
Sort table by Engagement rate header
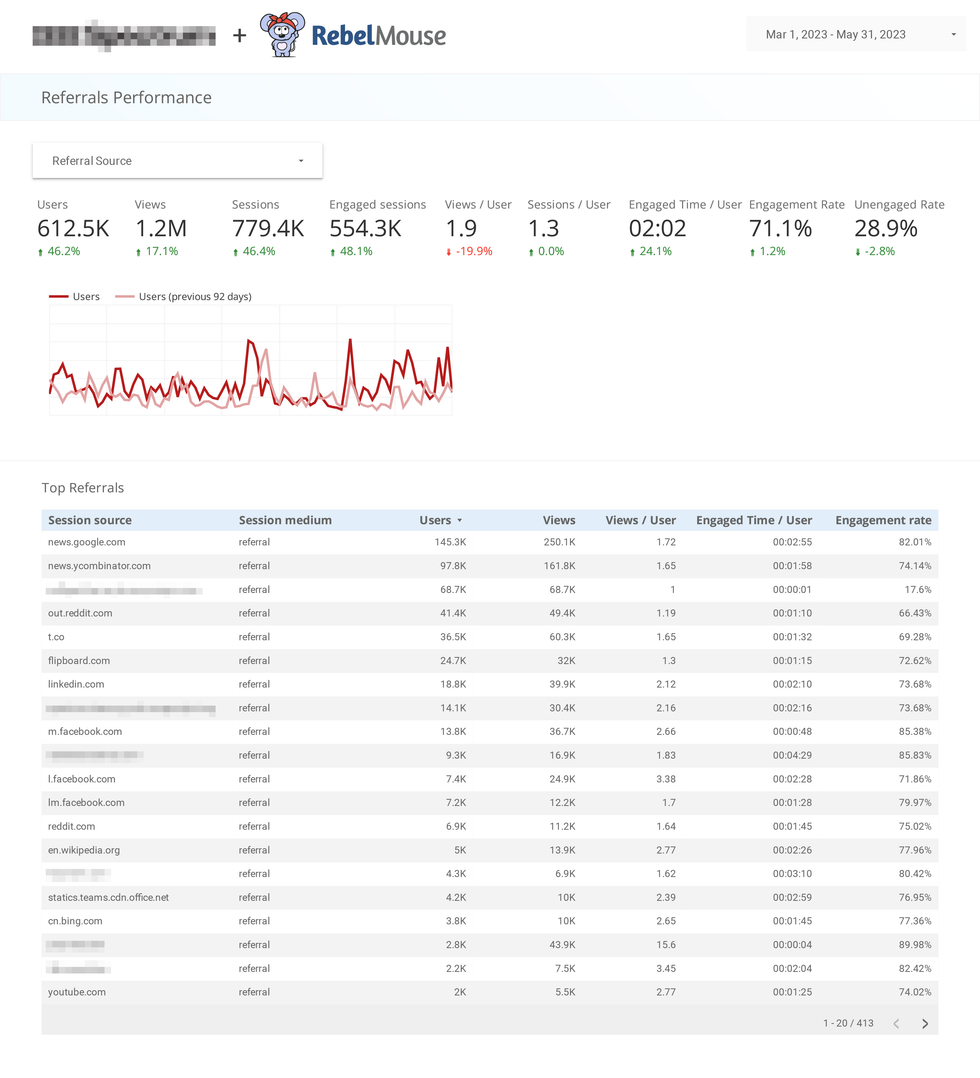883,520
